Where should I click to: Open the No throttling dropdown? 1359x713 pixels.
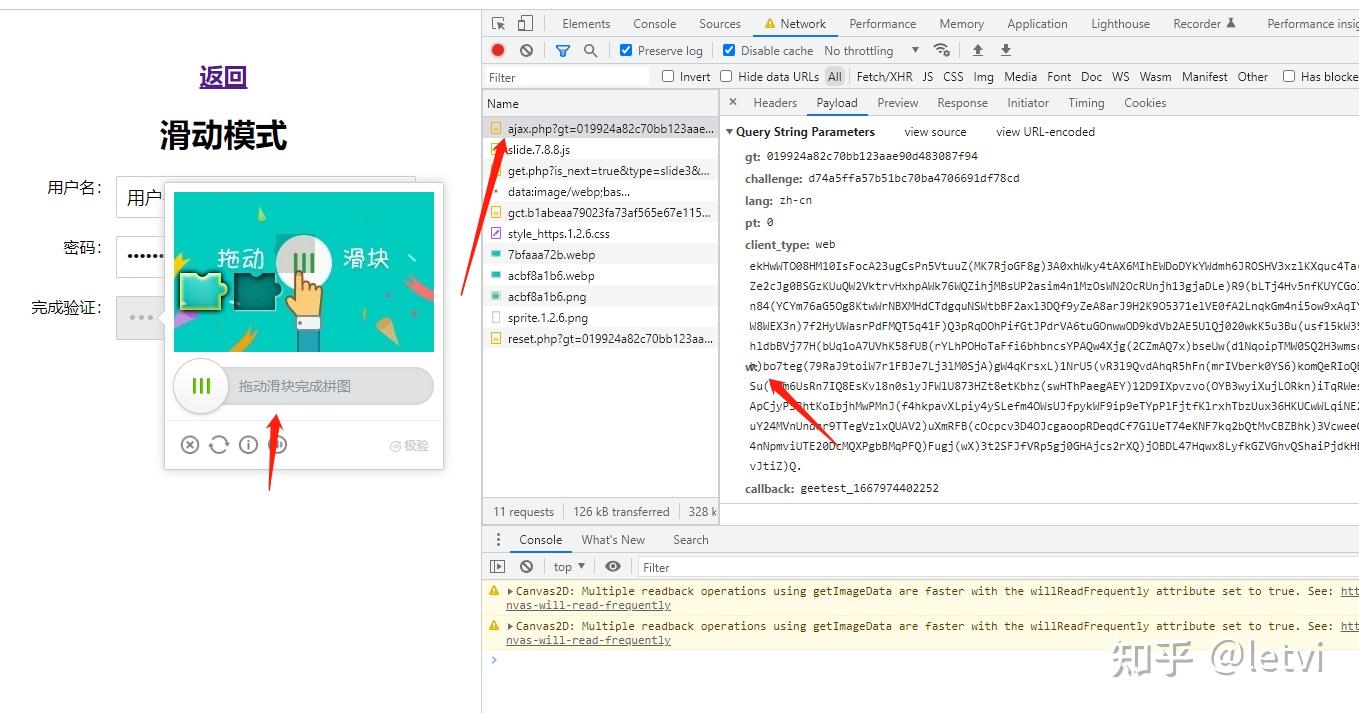pos(871,50)
